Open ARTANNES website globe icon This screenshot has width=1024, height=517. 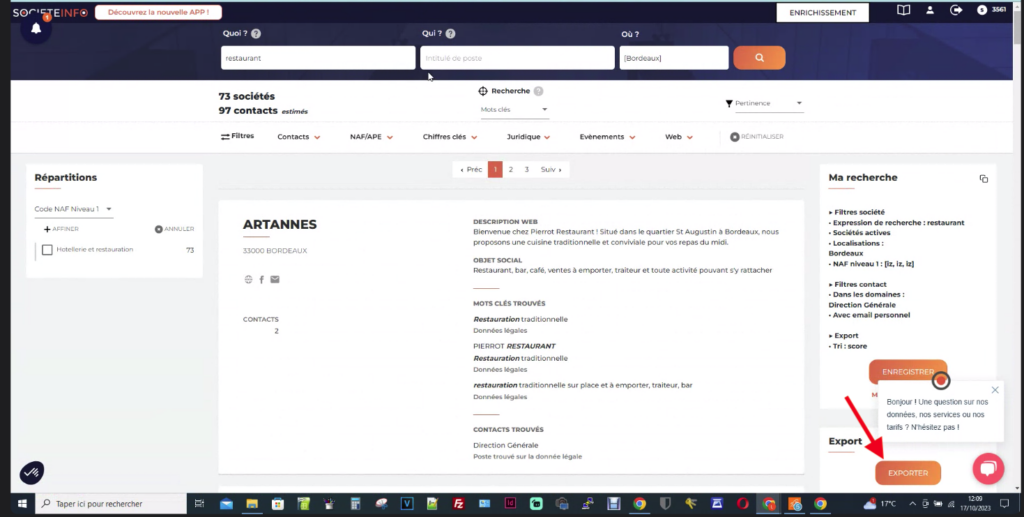point(248,279)
